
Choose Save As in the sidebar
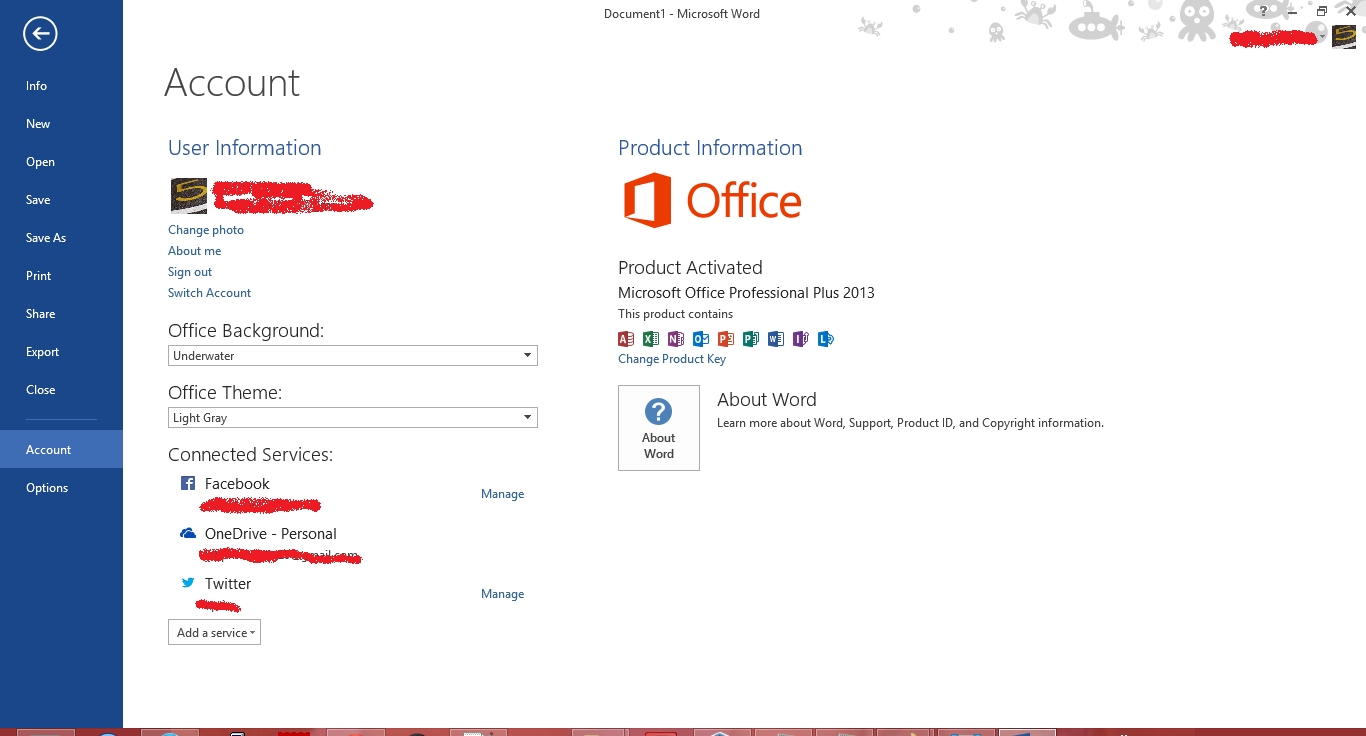61,238
